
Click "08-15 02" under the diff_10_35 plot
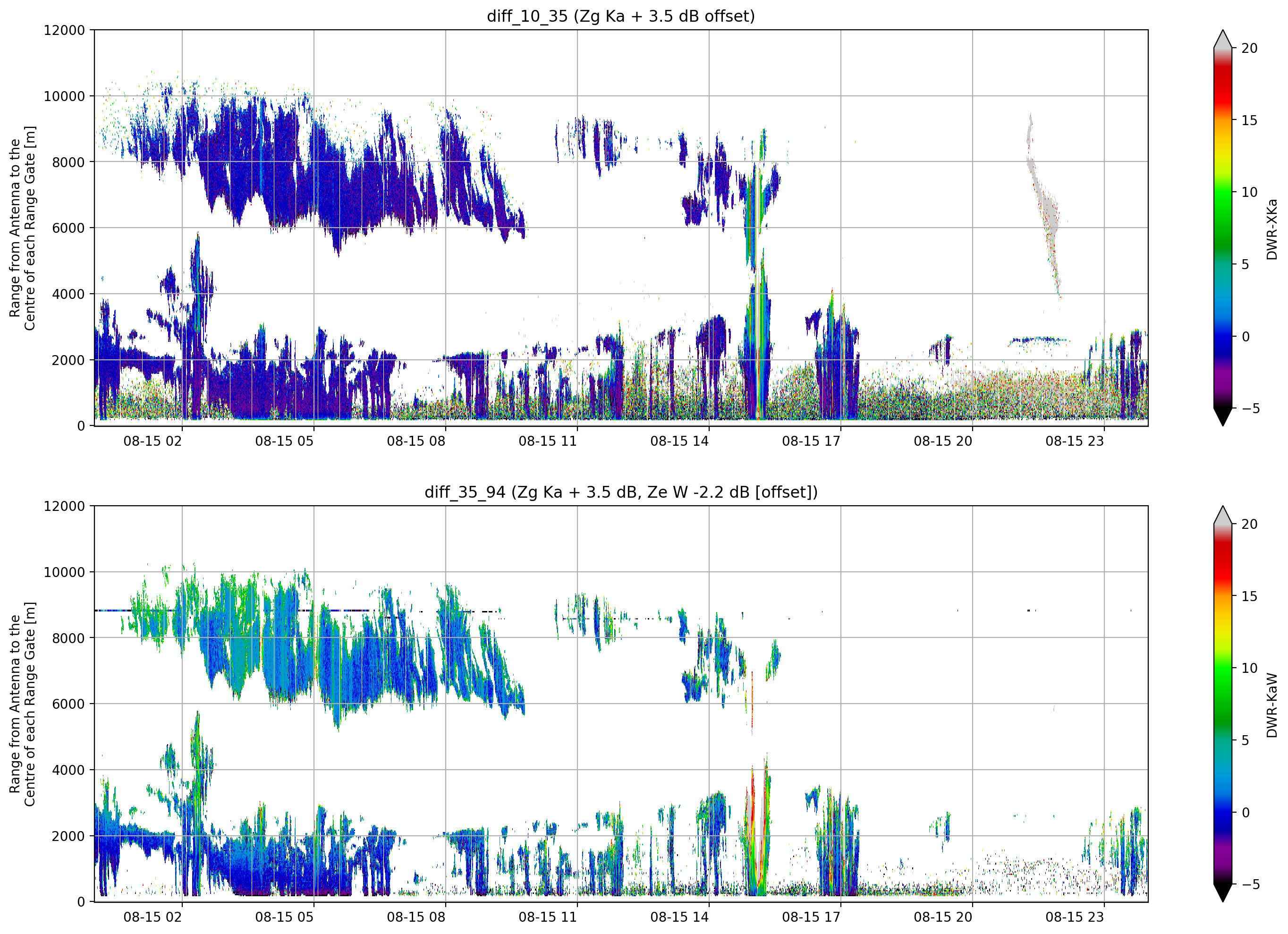(153, 442)
